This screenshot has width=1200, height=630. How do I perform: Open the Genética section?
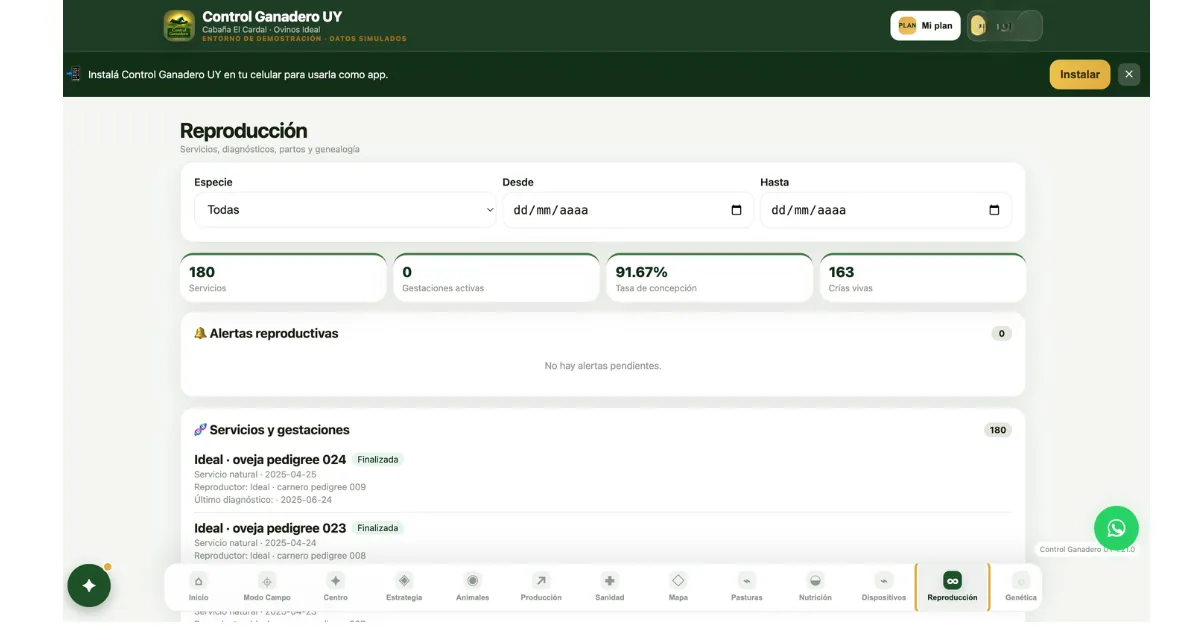tap(1021, 587)
